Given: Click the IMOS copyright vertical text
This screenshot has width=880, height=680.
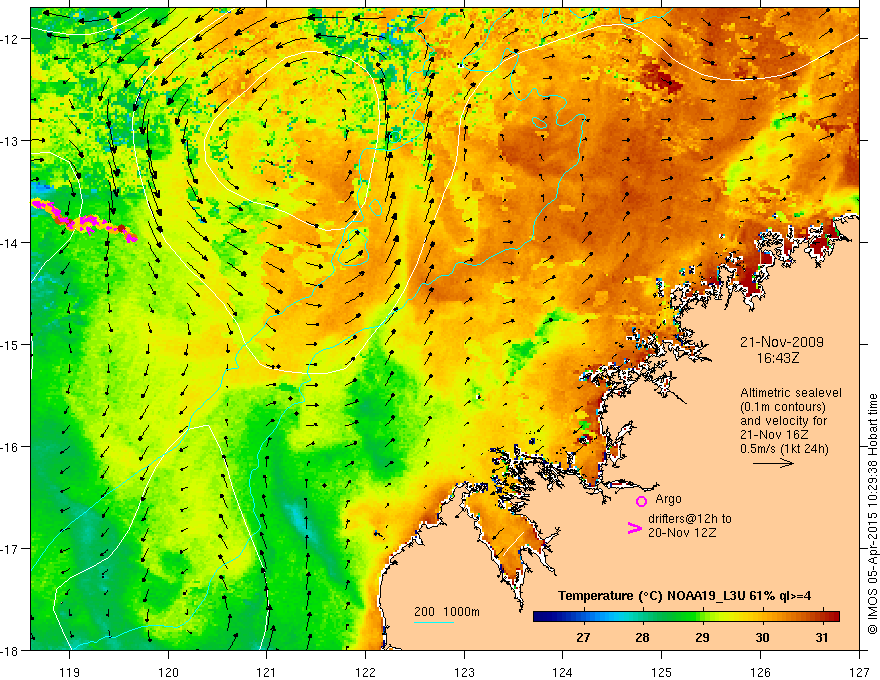Looking at the screenshot, I should point(872,515).
